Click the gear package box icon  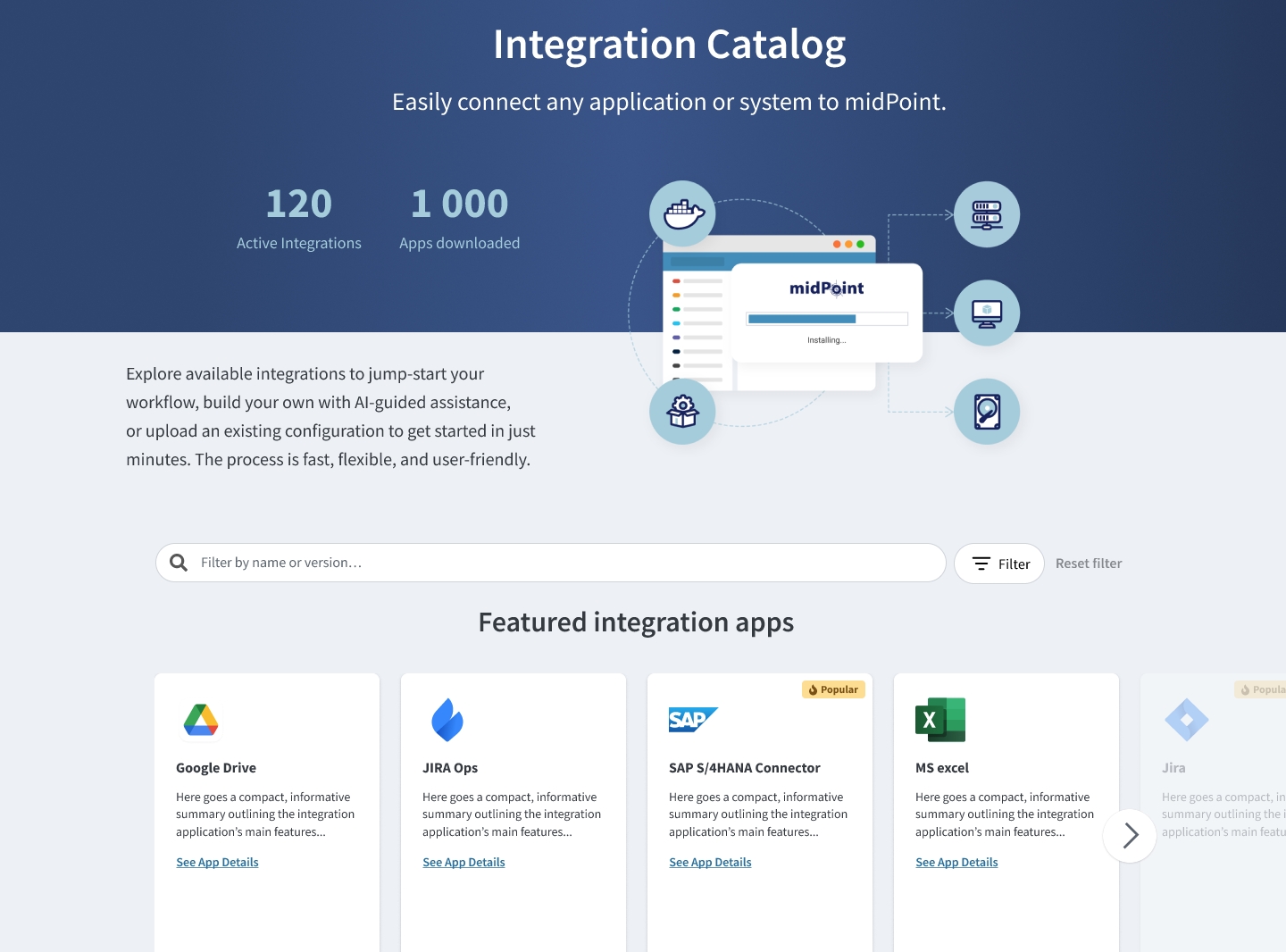coord(683,412)
